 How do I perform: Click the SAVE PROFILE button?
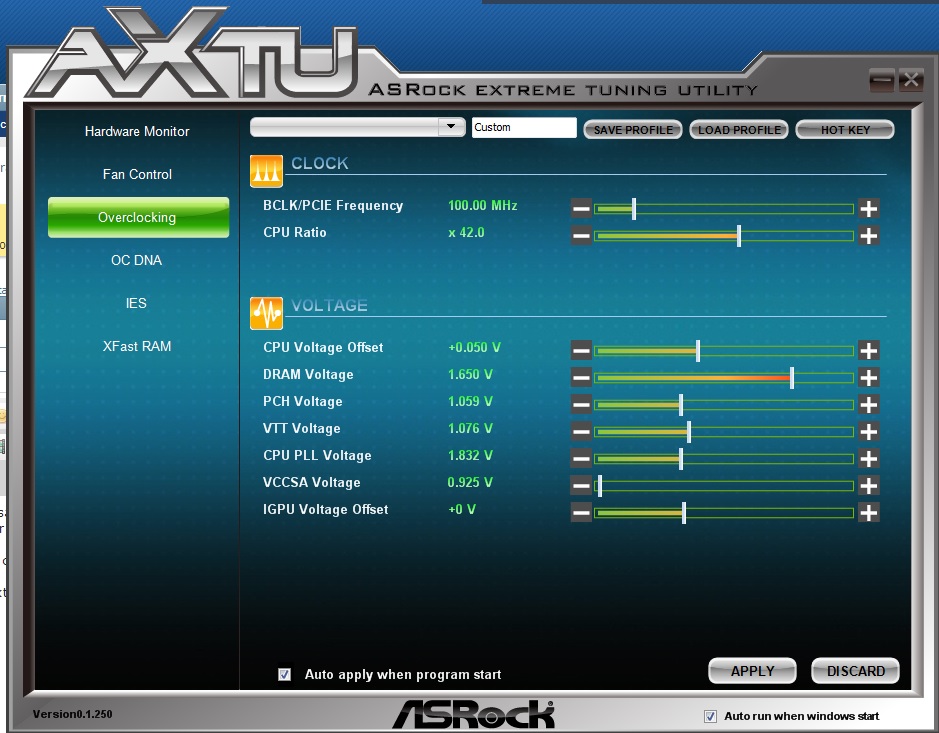click(x=633, y=130)
